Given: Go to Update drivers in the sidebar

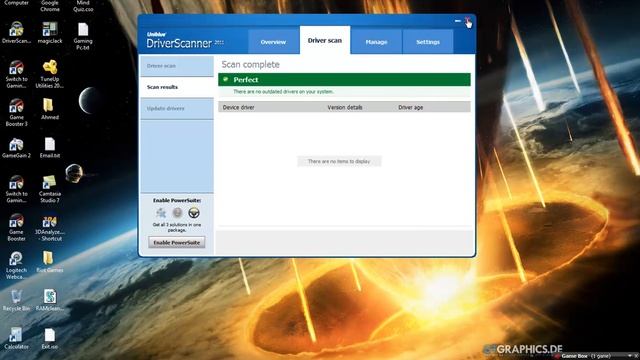Looking at the screenshot, I should tap(177, 109).
